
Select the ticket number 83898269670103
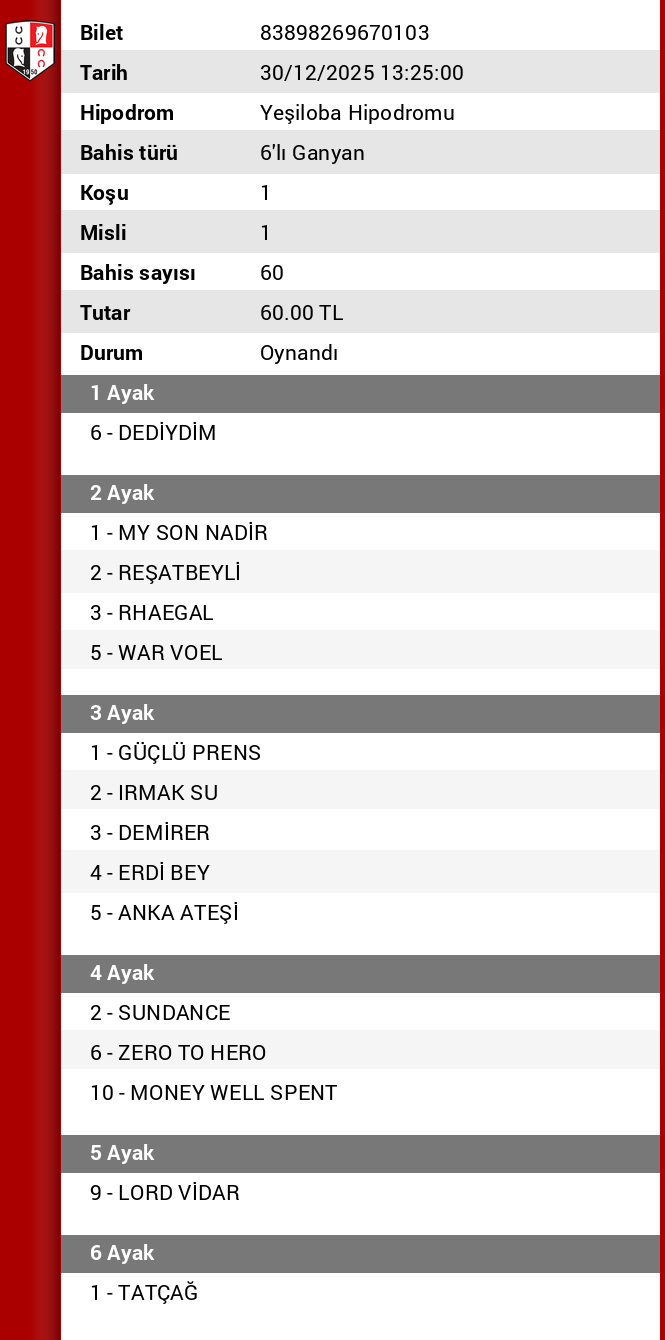coord(344,33)
